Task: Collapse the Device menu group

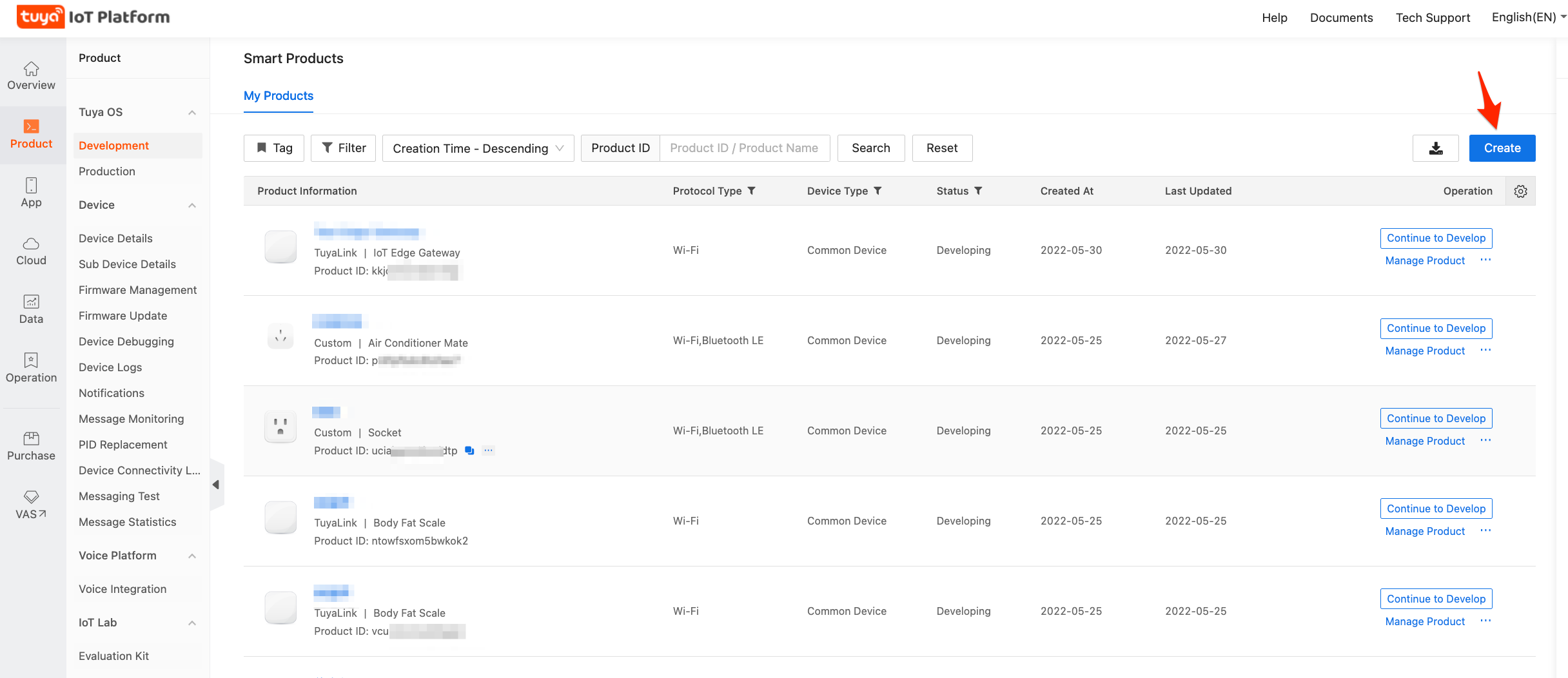Action: click(191, 206)
